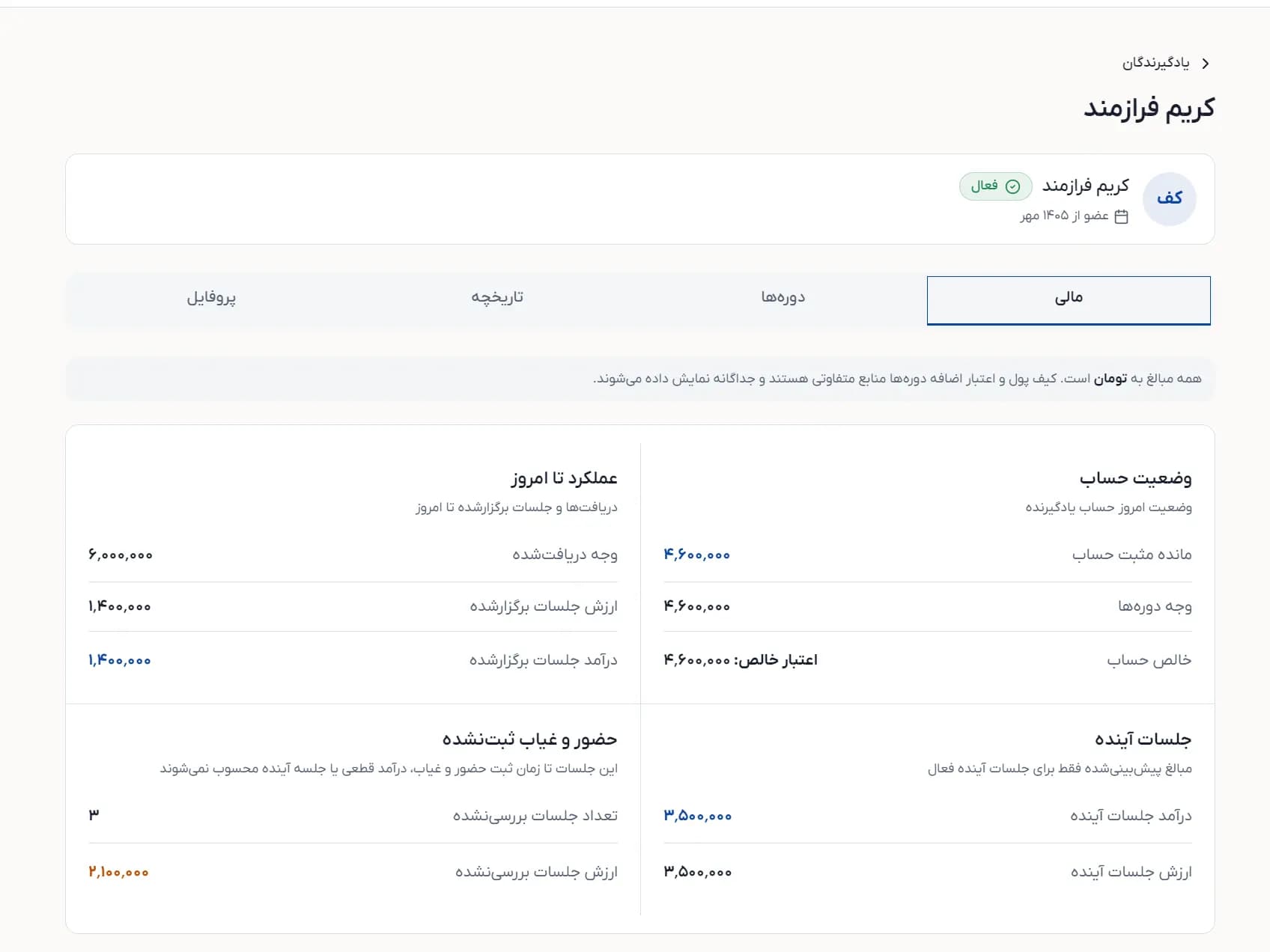This screenshot has height=952, width=1270.
Task: Click the وضعیت حساب section heading
Action: point(1135,478)
